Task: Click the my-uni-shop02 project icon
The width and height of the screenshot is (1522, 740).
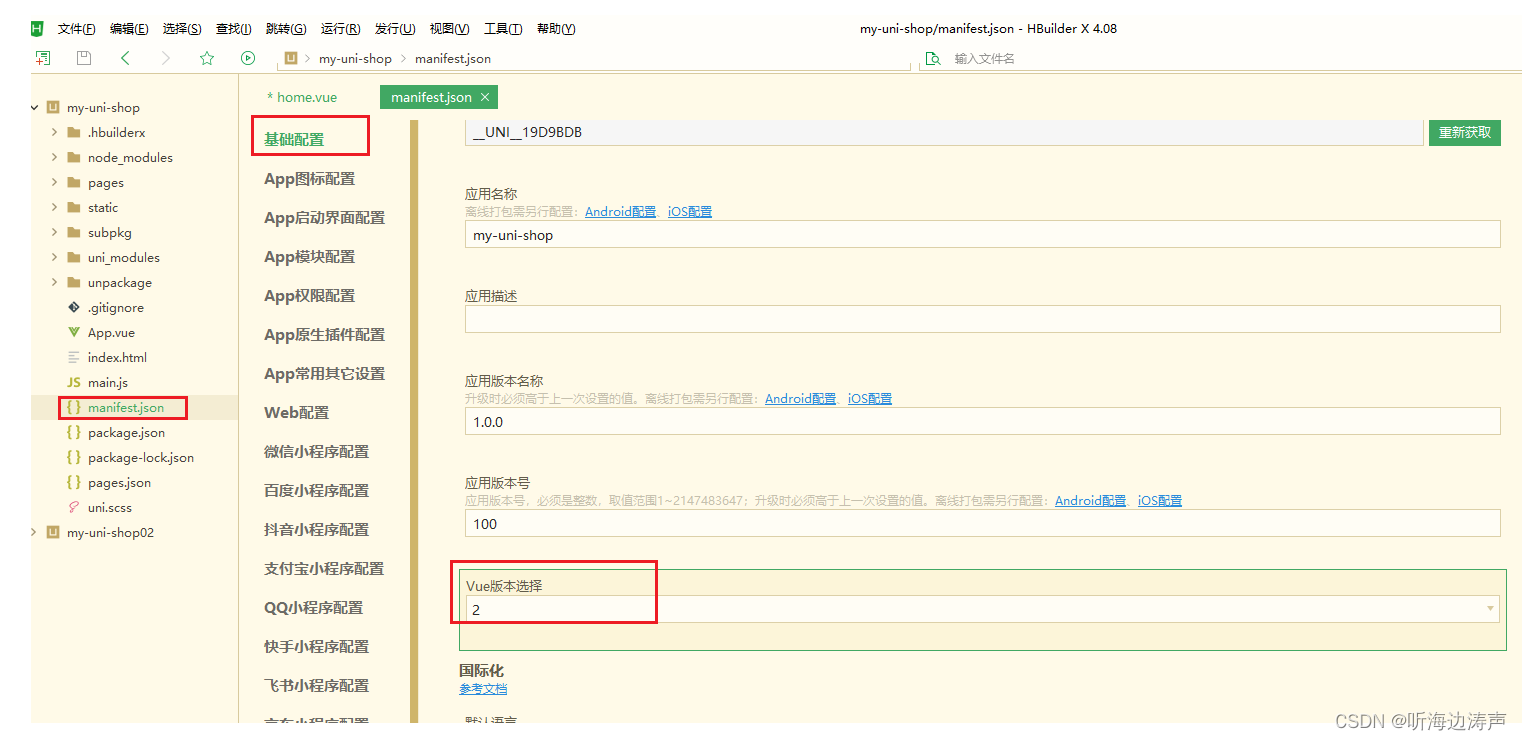Action: 53,532
